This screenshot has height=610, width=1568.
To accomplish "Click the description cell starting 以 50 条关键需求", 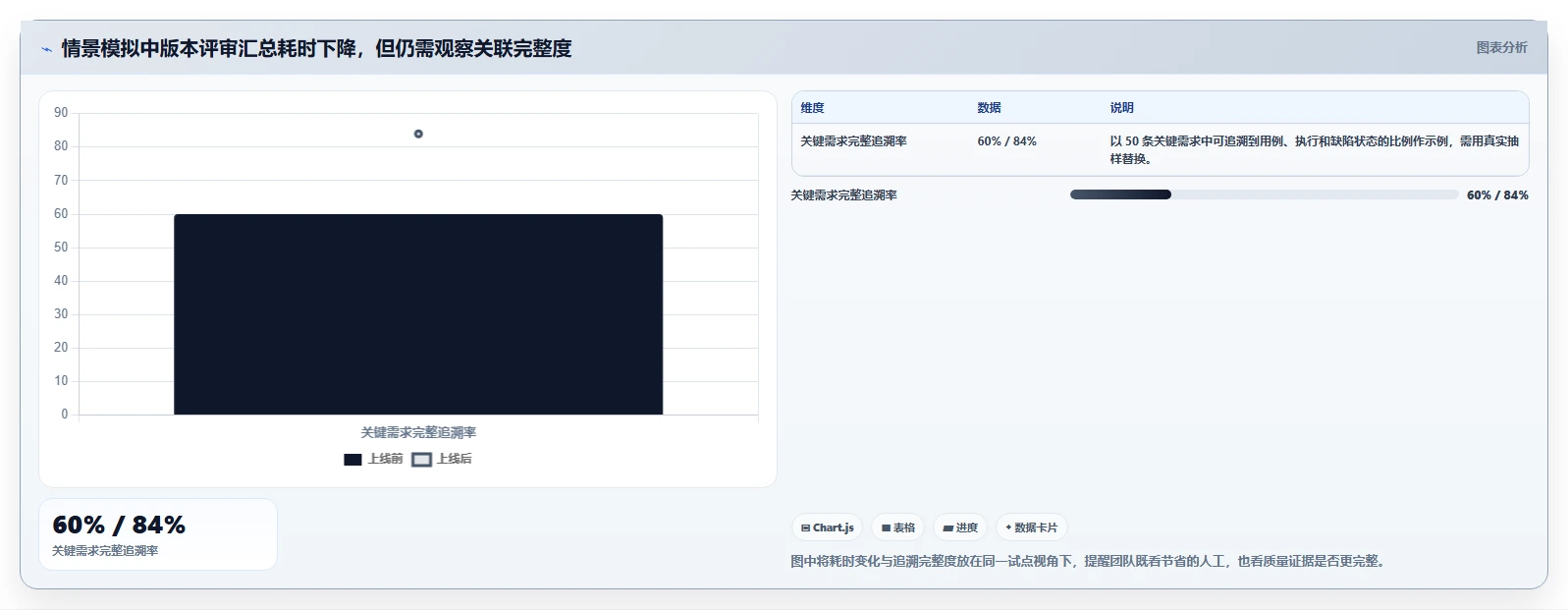I will point(1314,150).
